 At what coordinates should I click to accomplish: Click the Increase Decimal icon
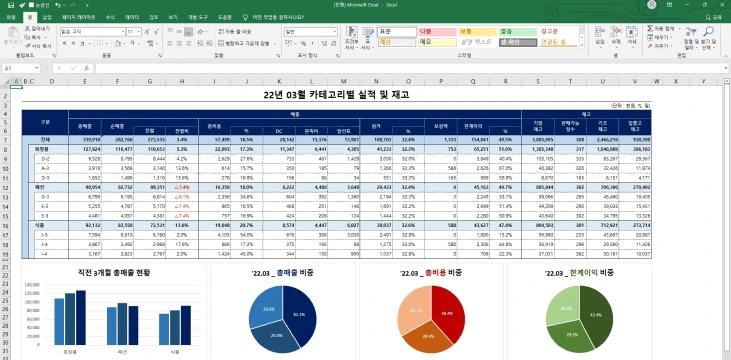pos(324,43)
